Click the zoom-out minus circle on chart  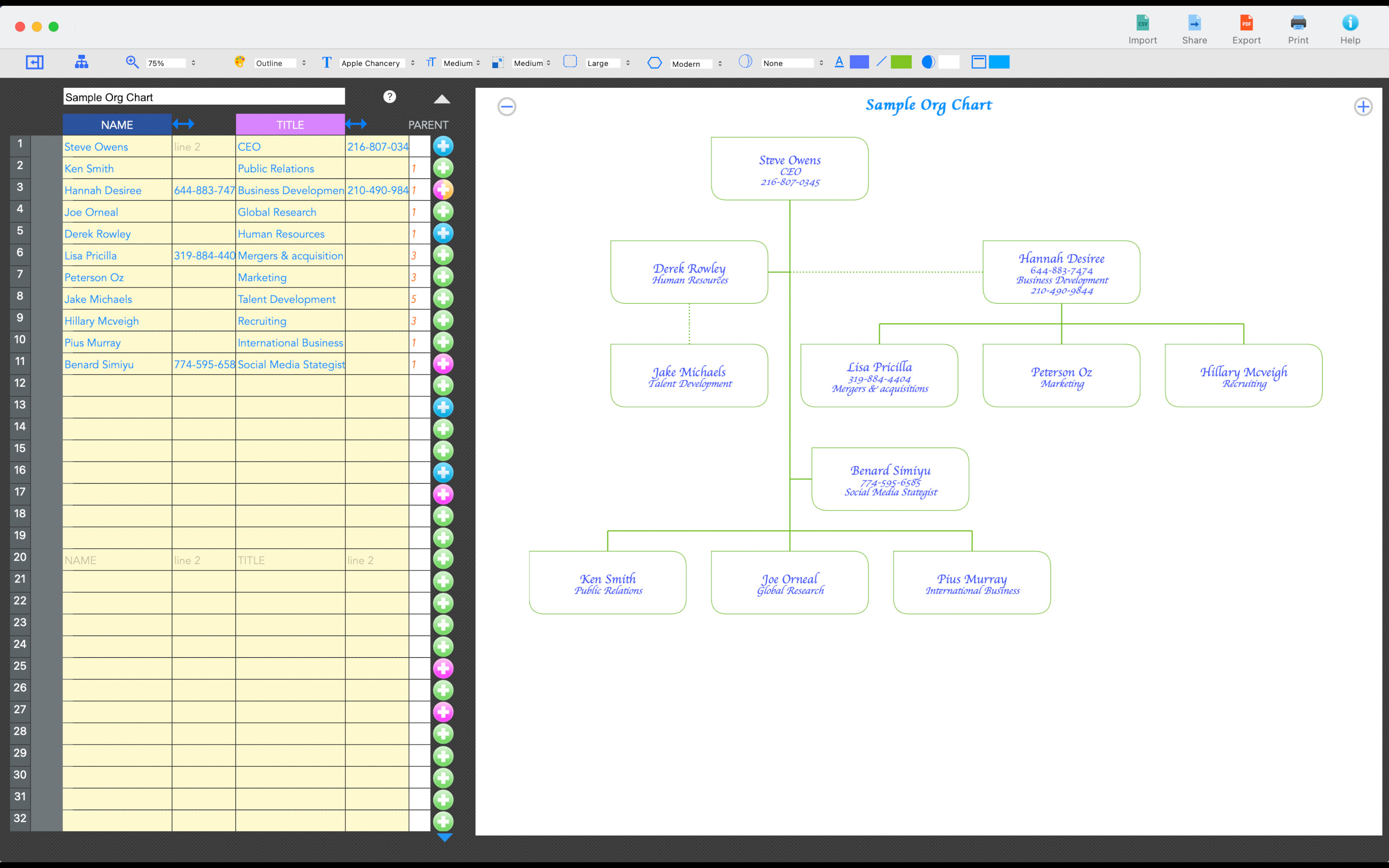pyautogui.click(x=507, y=107)
